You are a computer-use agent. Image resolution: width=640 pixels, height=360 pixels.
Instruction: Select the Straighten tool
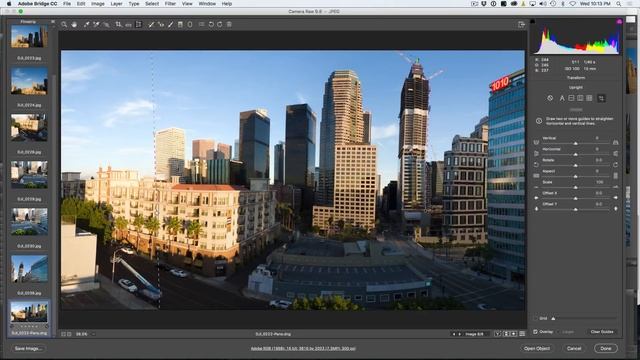tap(128, 25)
